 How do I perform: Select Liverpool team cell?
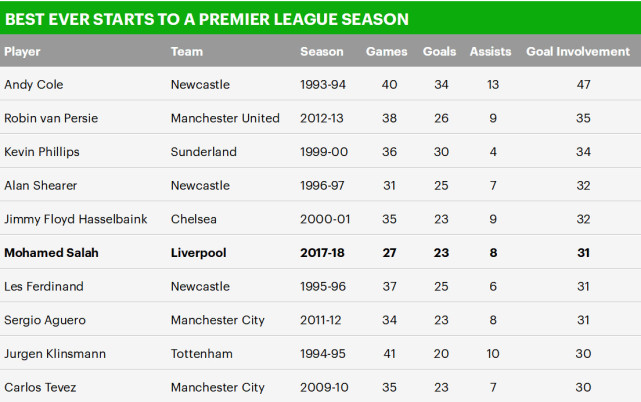(x=198, y=253)
